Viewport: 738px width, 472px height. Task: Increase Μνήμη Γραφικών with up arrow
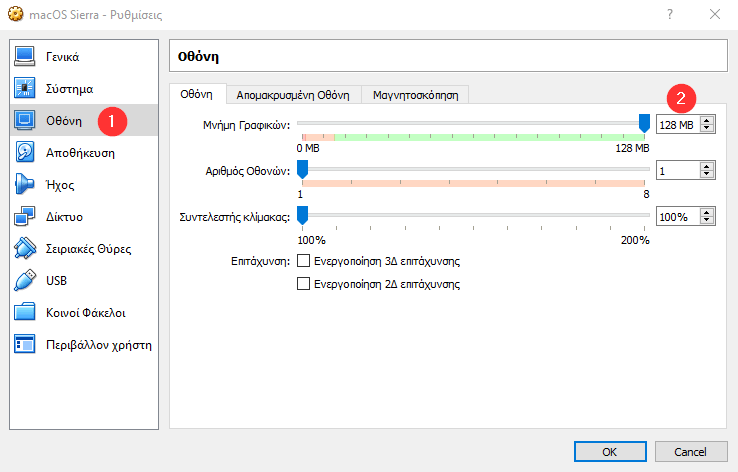coord(706,121)
